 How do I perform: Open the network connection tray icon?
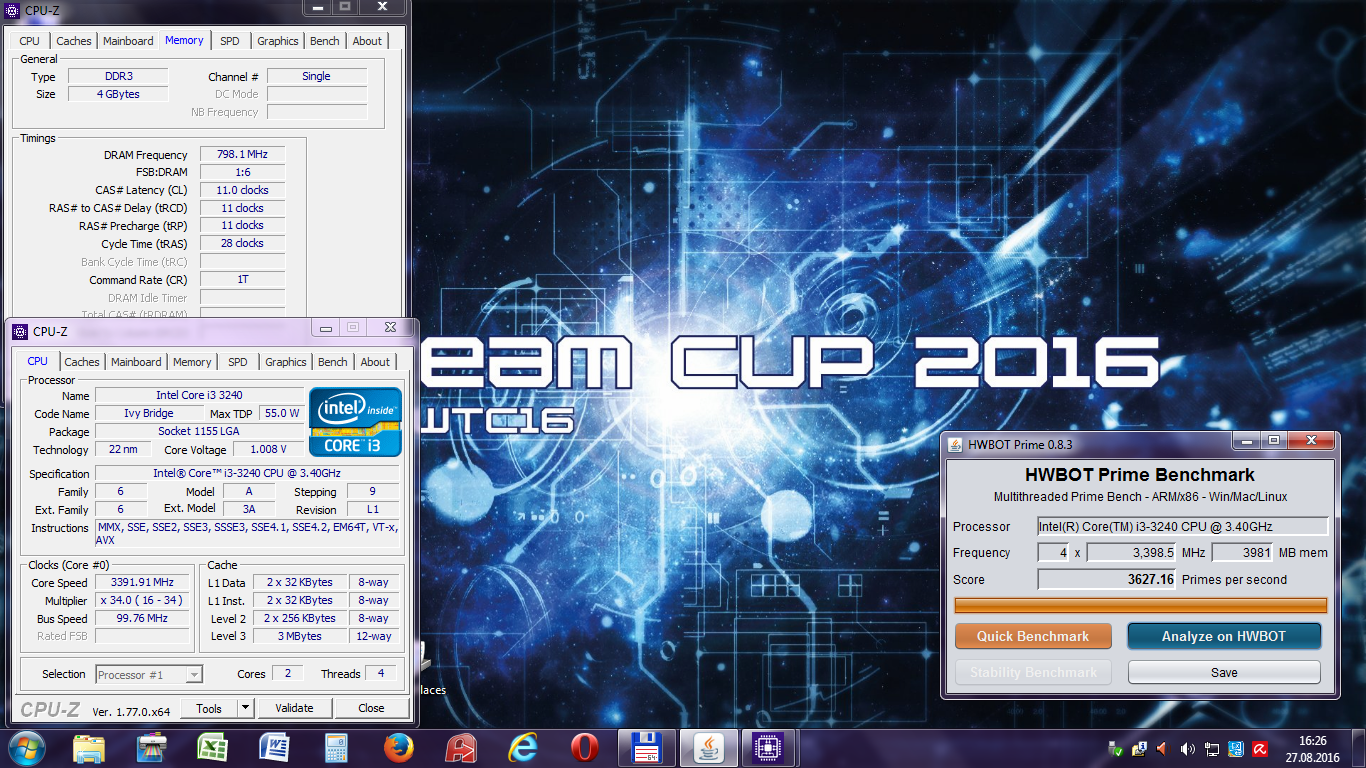pyautogui.click(x=1211, y=749)
